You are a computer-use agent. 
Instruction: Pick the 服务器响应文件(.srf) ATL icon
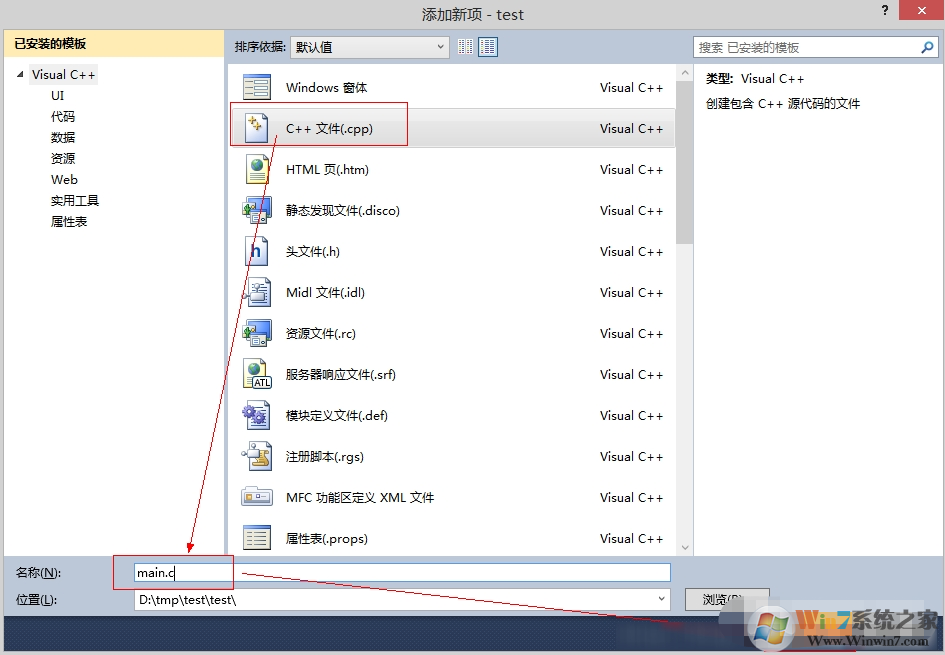coord(257,374)
